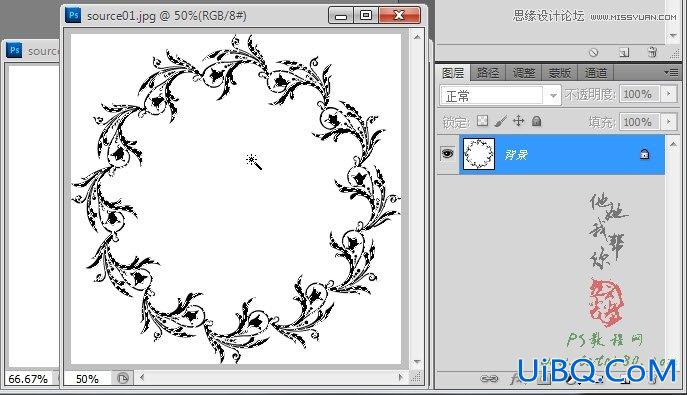Click the status bar icon next to 50%
The image size is (687, 395).
(123, 378)
